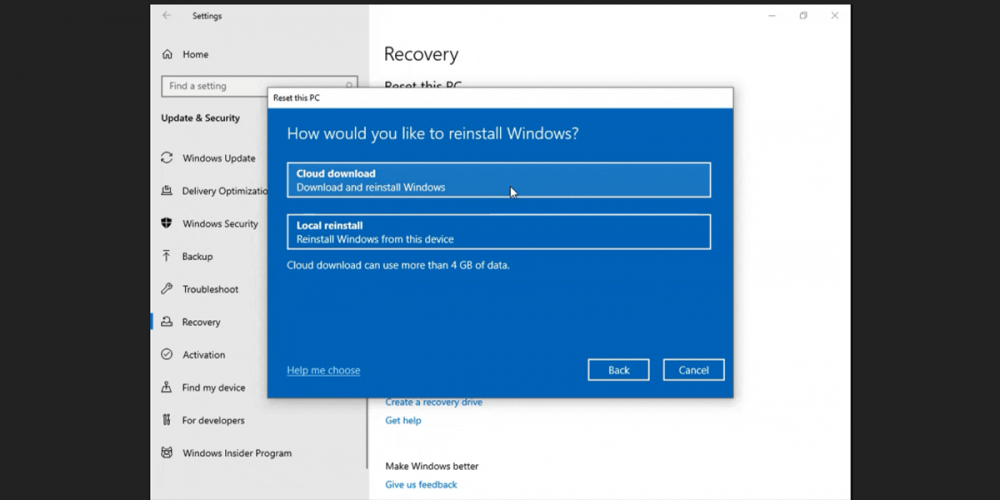This screenshot has width=1000, height=500.
Task: Open Windows Update via its refresh icon
Action: pyautogui.click(x=167, y=158)
